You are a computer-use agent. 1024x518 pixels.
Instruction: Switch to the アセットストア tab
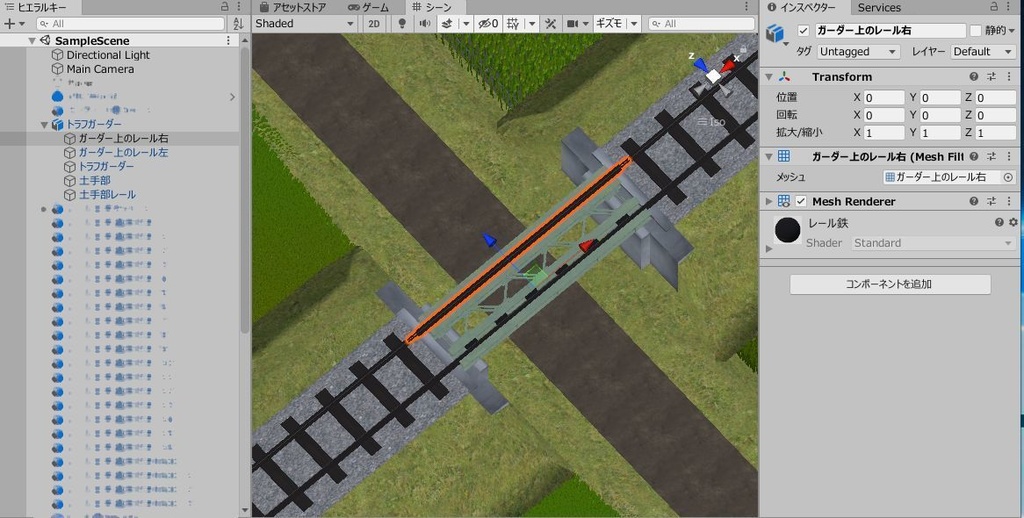[293, 7]
